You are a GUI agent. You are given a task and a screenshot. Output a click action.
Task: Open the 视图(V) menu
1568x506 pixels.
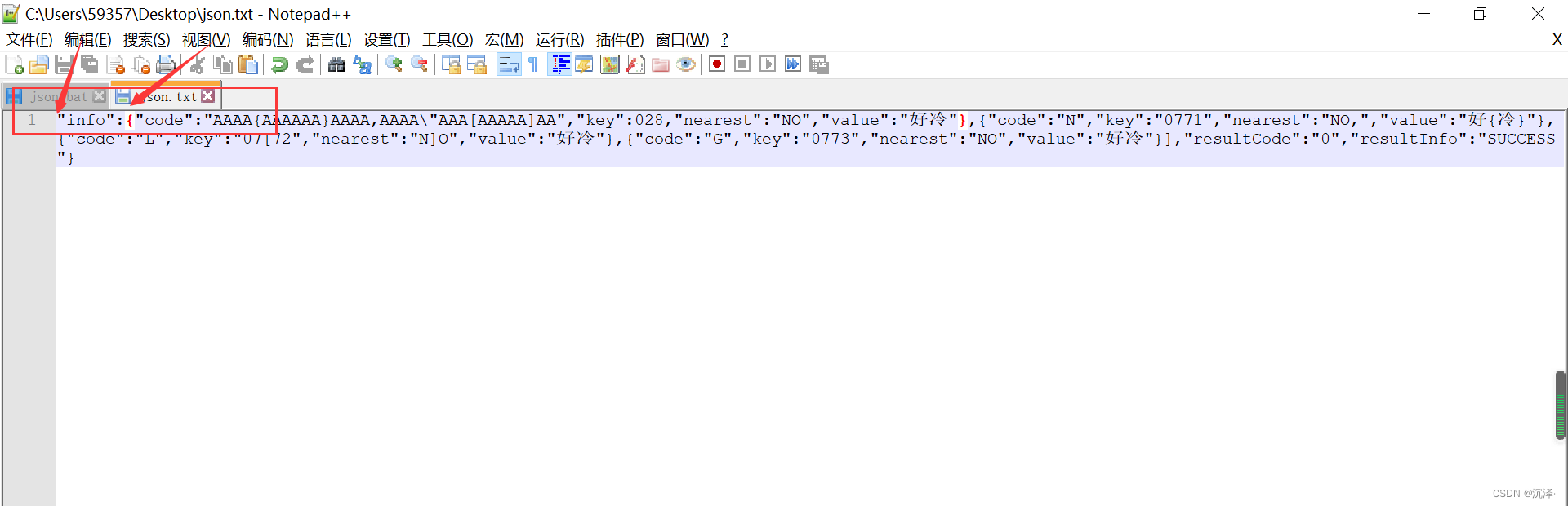click(206, 39)
